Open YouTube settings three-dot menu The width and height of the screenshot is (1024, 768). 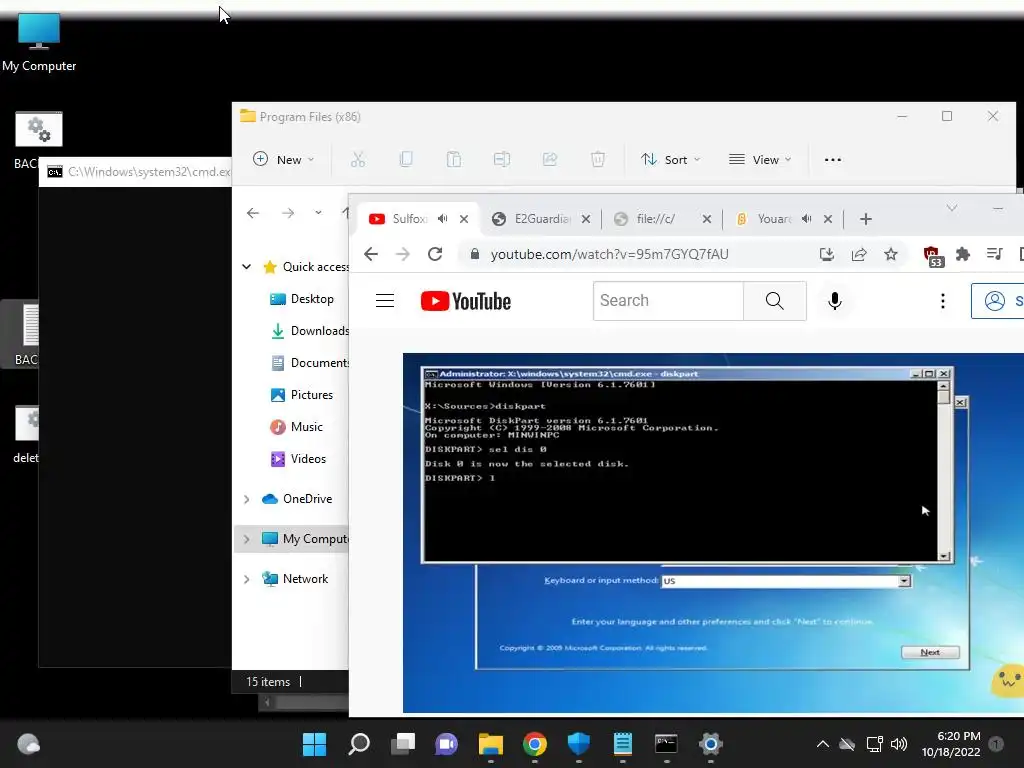(942, 300)
